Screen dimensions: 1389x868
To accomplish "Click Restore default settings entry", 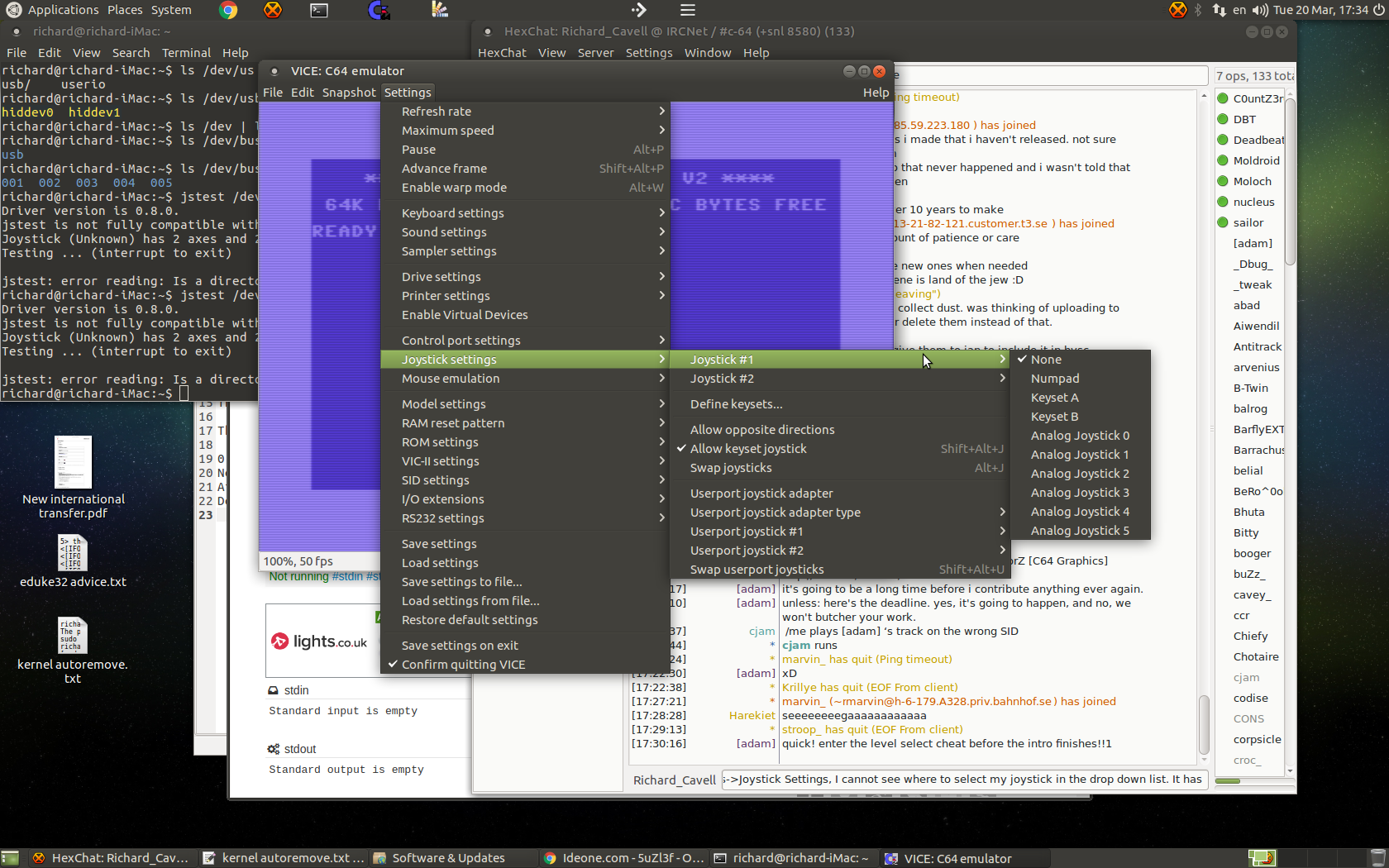I will tap(525, 620).
